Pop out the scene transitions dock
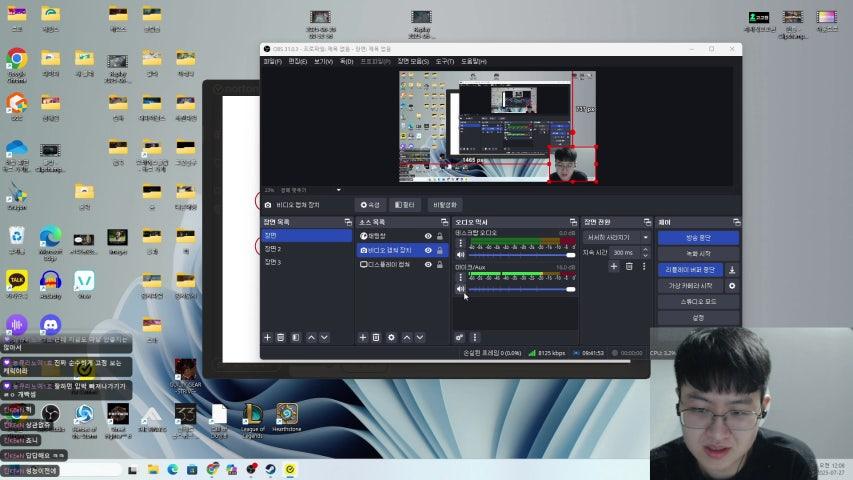The width and height of the screenshot is (853, 480). pos(647,222)
